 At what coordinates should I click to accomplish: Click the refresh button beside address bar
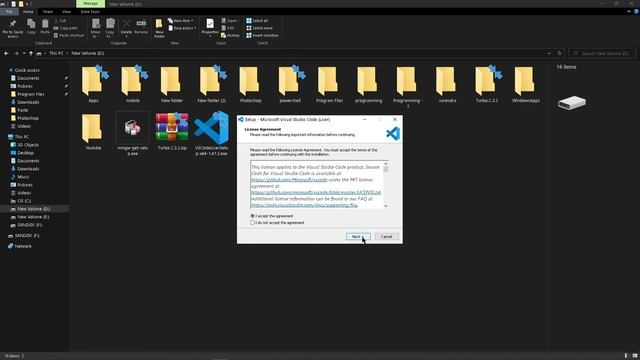click(560, 53)
